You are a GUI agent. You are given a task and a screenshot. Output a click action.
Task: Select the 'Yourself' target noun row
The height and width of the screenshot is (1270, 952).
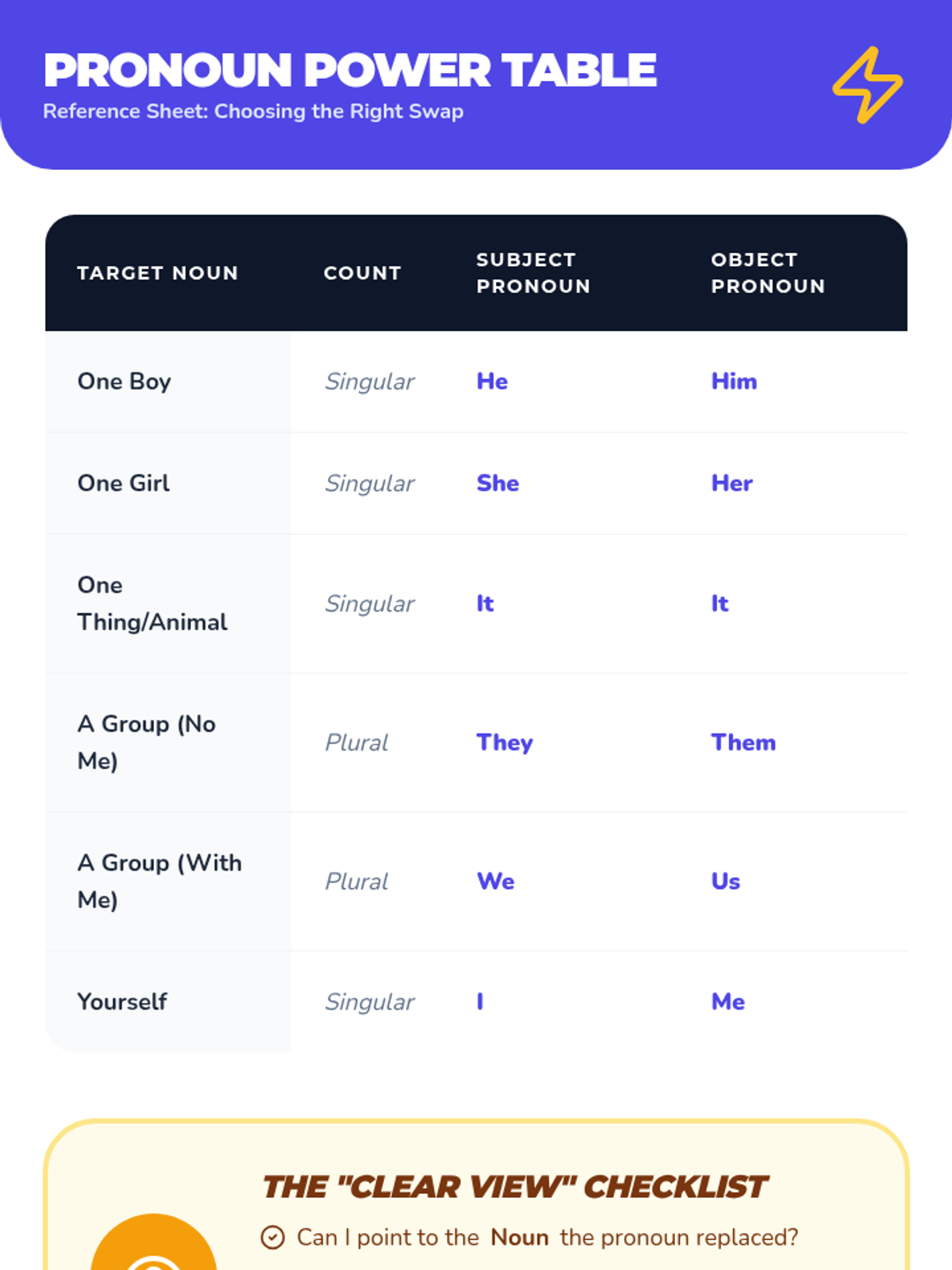point(122,1002)
